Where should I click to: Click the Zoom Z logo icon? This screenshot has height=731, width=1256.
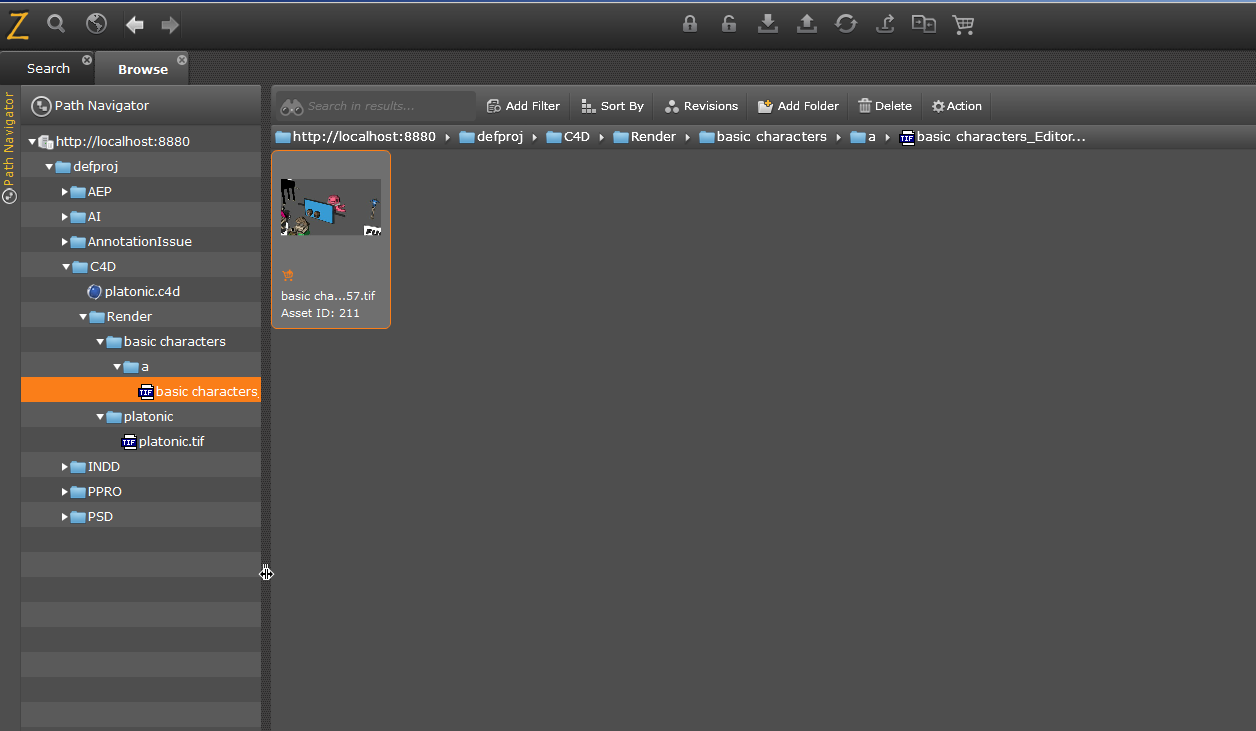[x=17, y=24]
